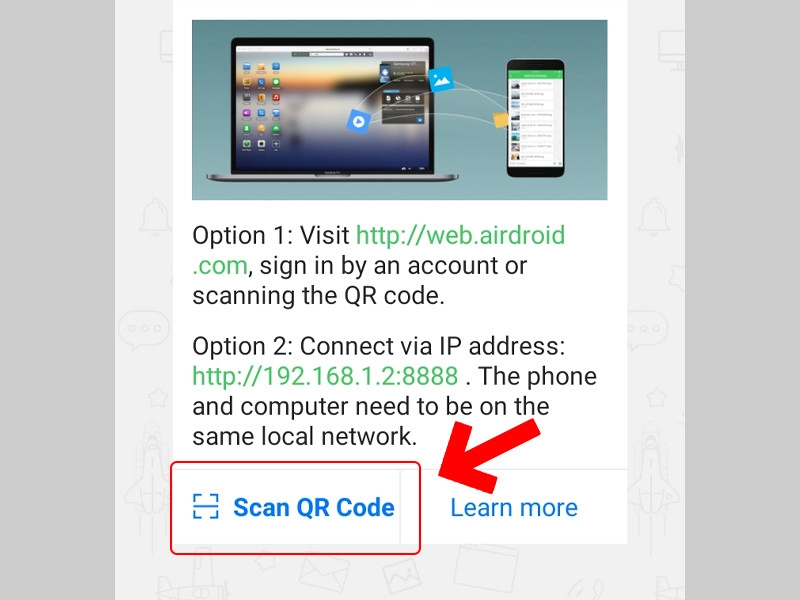Tap the Option 1 instruction paragraph
The width and height of the screenshot is (800, 600).
[379, 265]
